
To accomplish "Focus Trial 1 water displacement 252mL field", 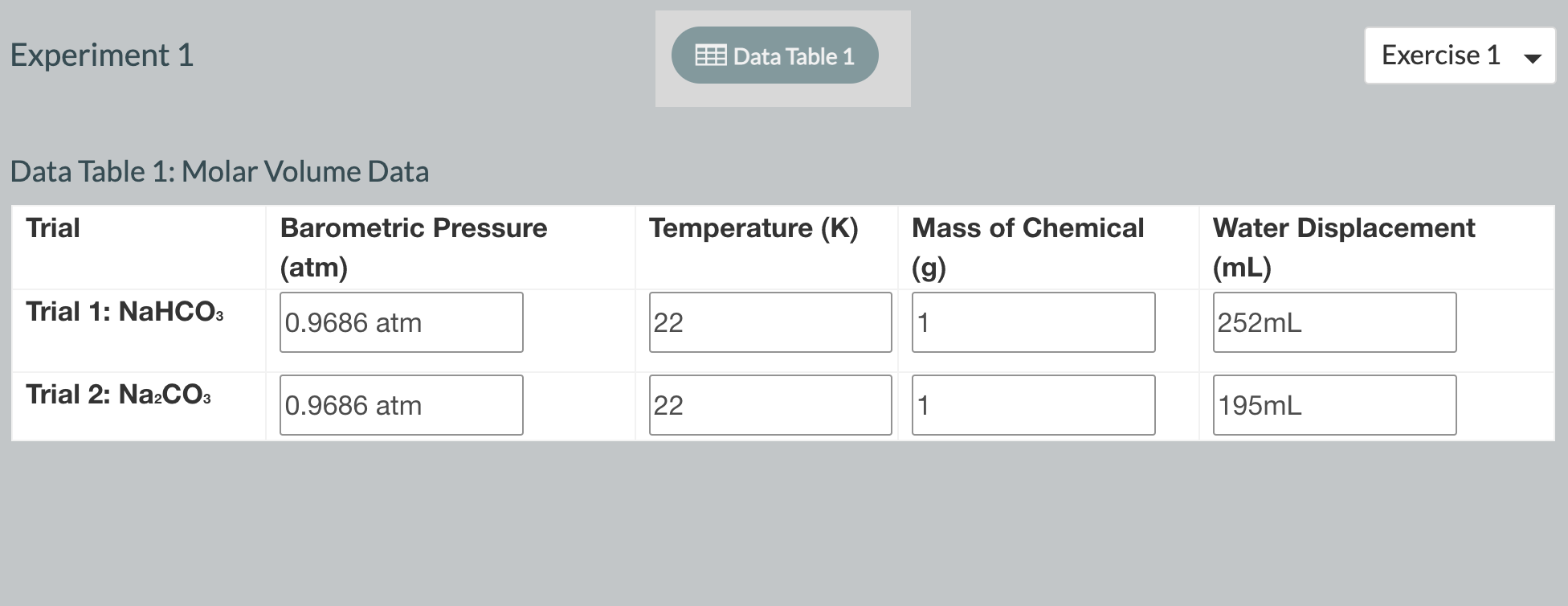I will pos(1333,322).
